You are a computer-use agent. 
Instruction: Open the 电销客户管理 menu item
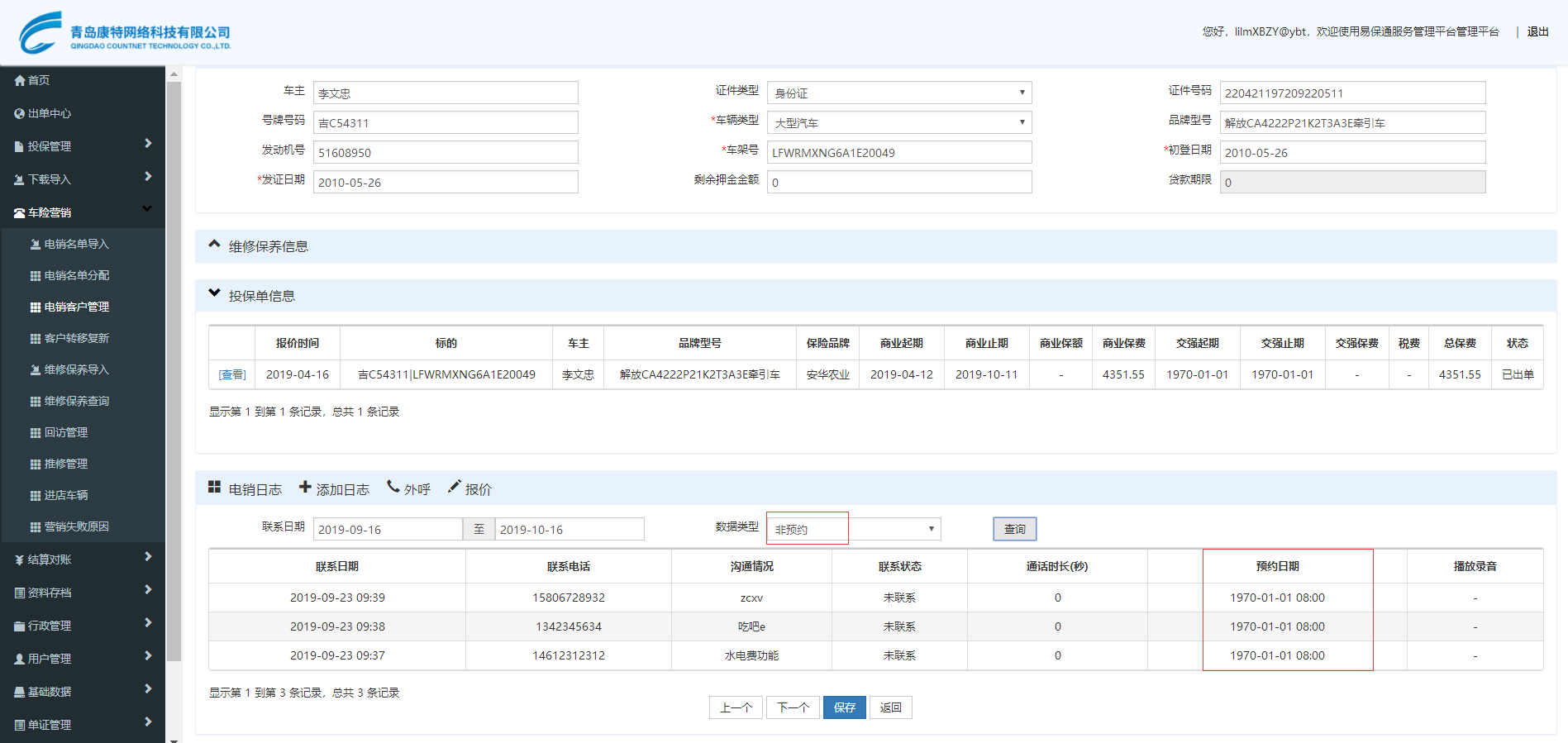(x=76, y=307)
